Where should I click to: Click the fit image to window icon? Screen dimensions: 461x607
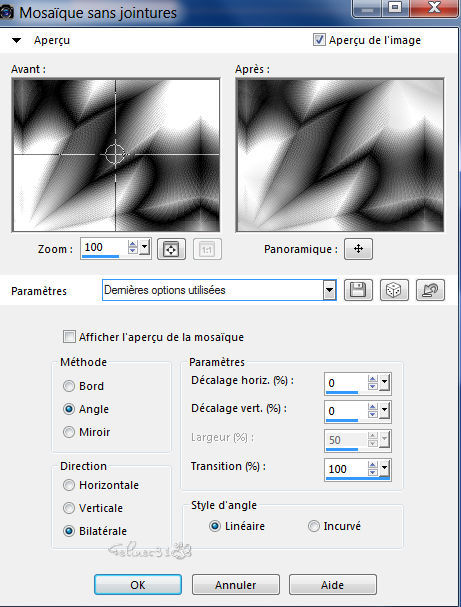(x=171, y=249)
